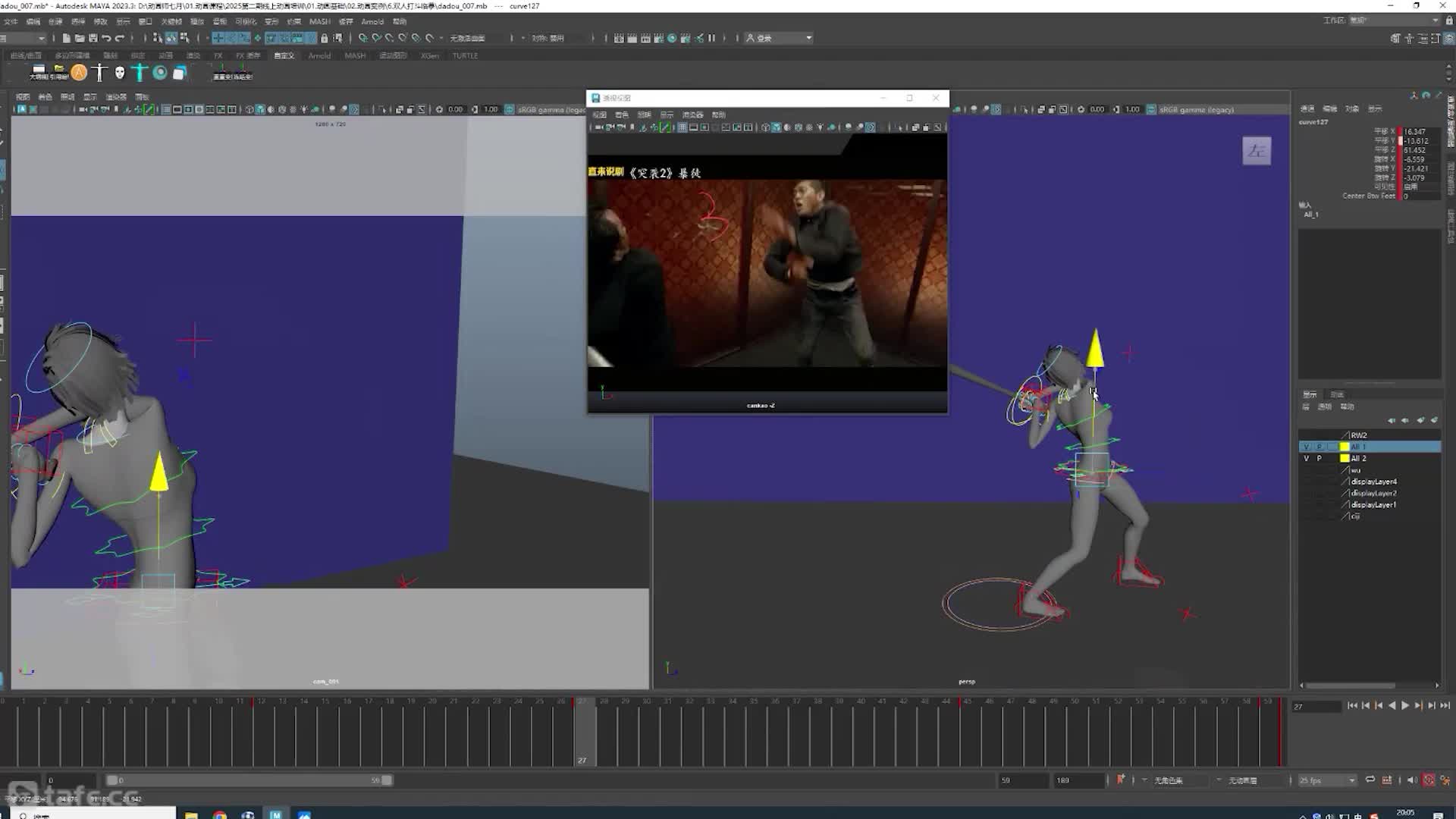The width and height of the screenshot is (1456, 819).
Task: Toggle playback P of layer All 2
Action: (x=1319, y=458)
